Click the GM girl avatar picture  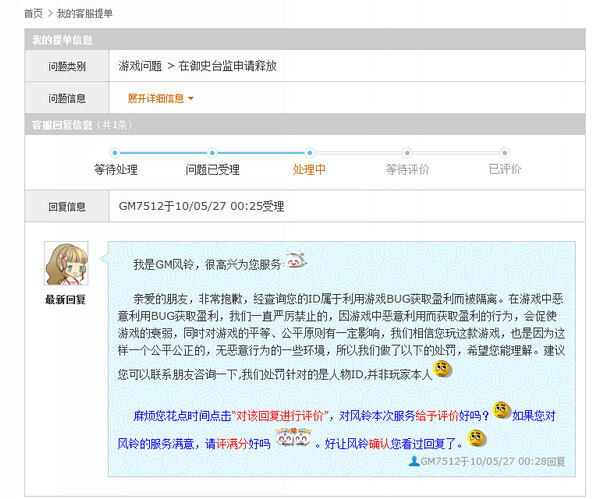coord(66,264)
